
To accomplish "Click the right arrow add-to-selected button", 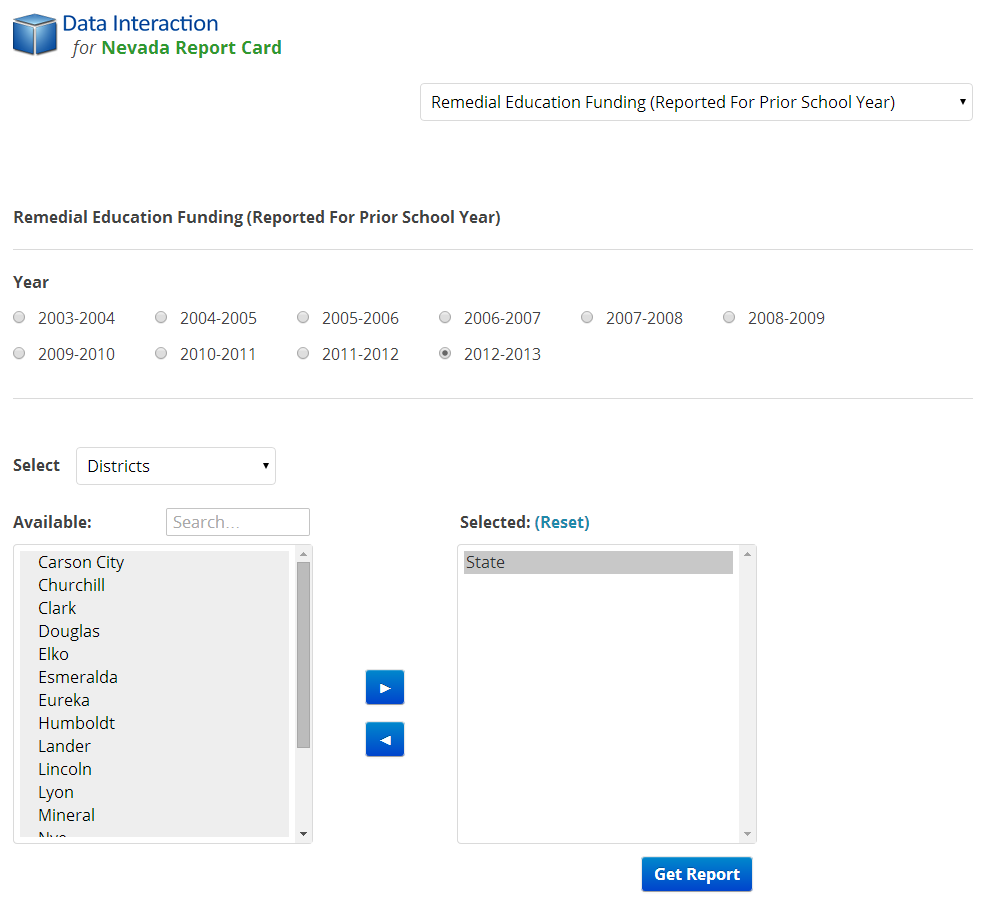I will [x=385, y=687].
